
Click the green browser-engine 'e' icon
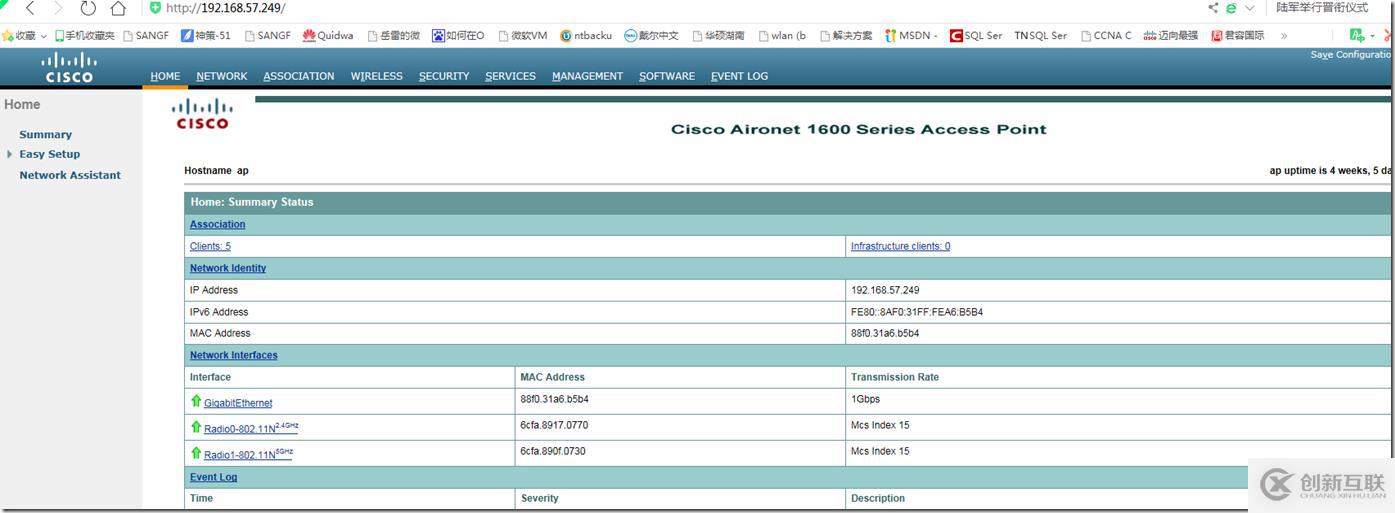(x=1232, y=8)
